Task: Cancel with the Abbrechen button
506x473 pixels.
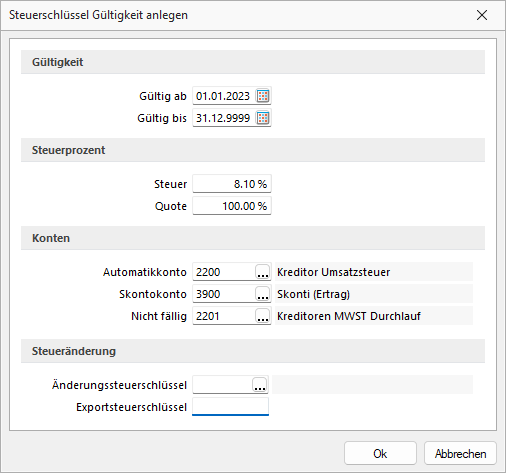Action: 460,453
